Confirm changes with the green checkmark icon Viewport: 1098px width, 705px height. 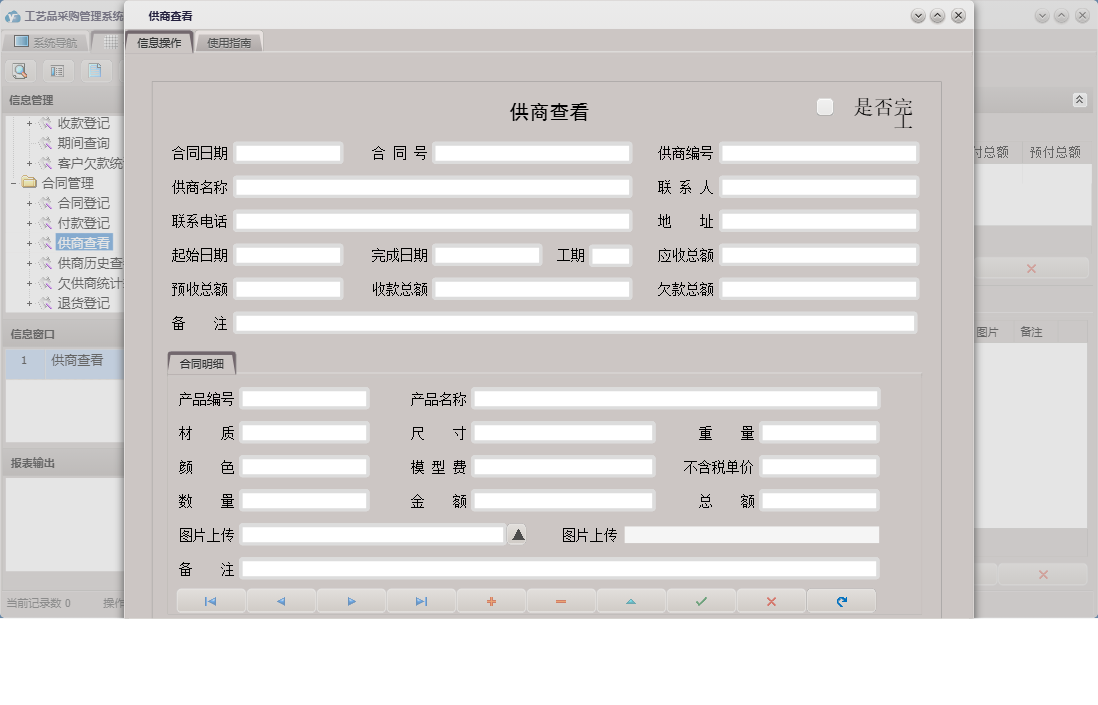point(701,600)
